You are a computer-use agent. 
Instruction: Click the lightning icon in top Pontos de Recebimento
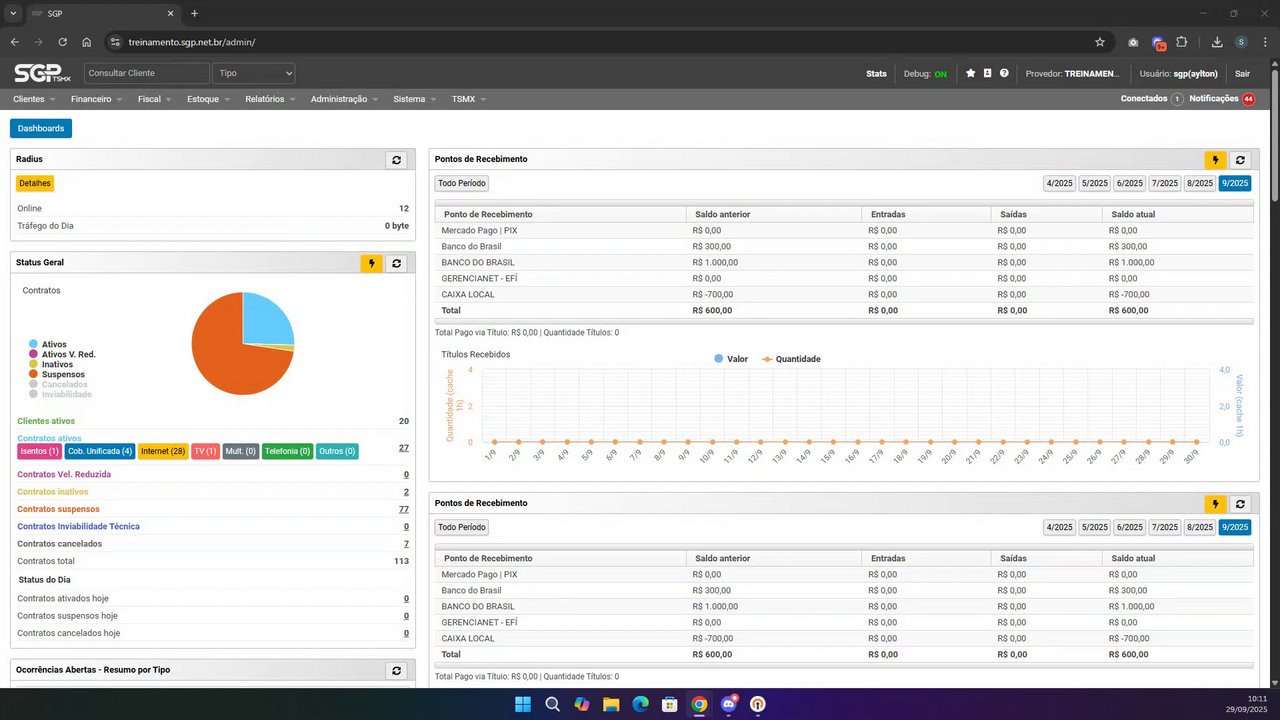click(x=1215, y=160)
